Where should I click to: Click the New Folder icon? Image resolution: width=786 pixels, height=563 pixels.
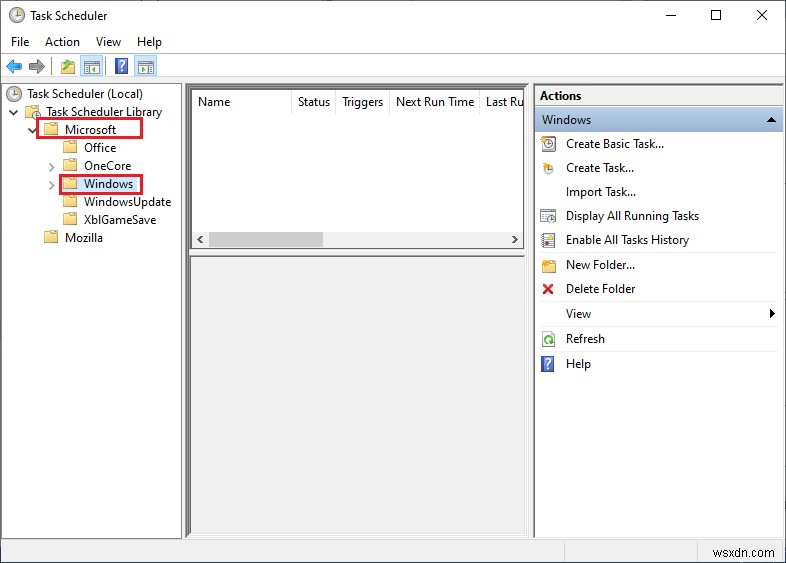(549, 265)
